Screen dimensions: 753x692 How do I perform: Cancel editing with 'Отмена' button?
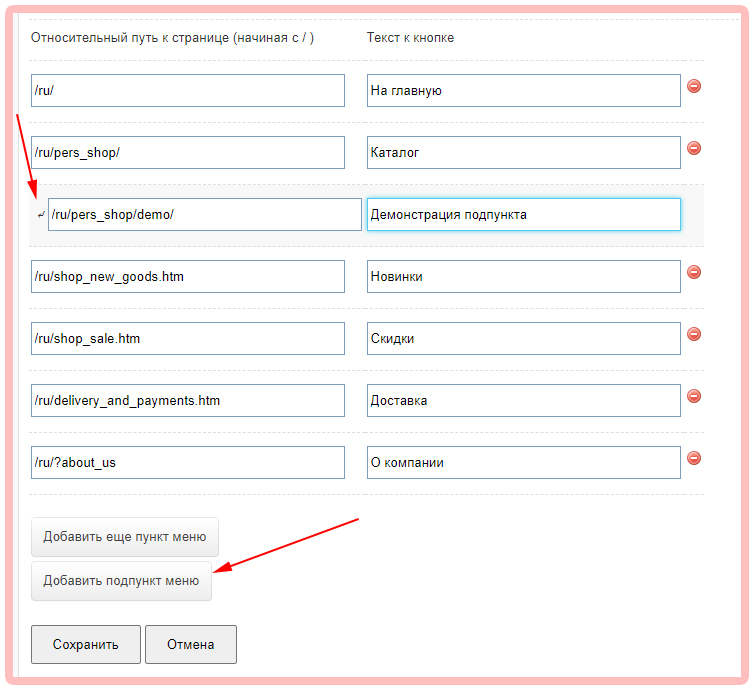tap(191, 644)
